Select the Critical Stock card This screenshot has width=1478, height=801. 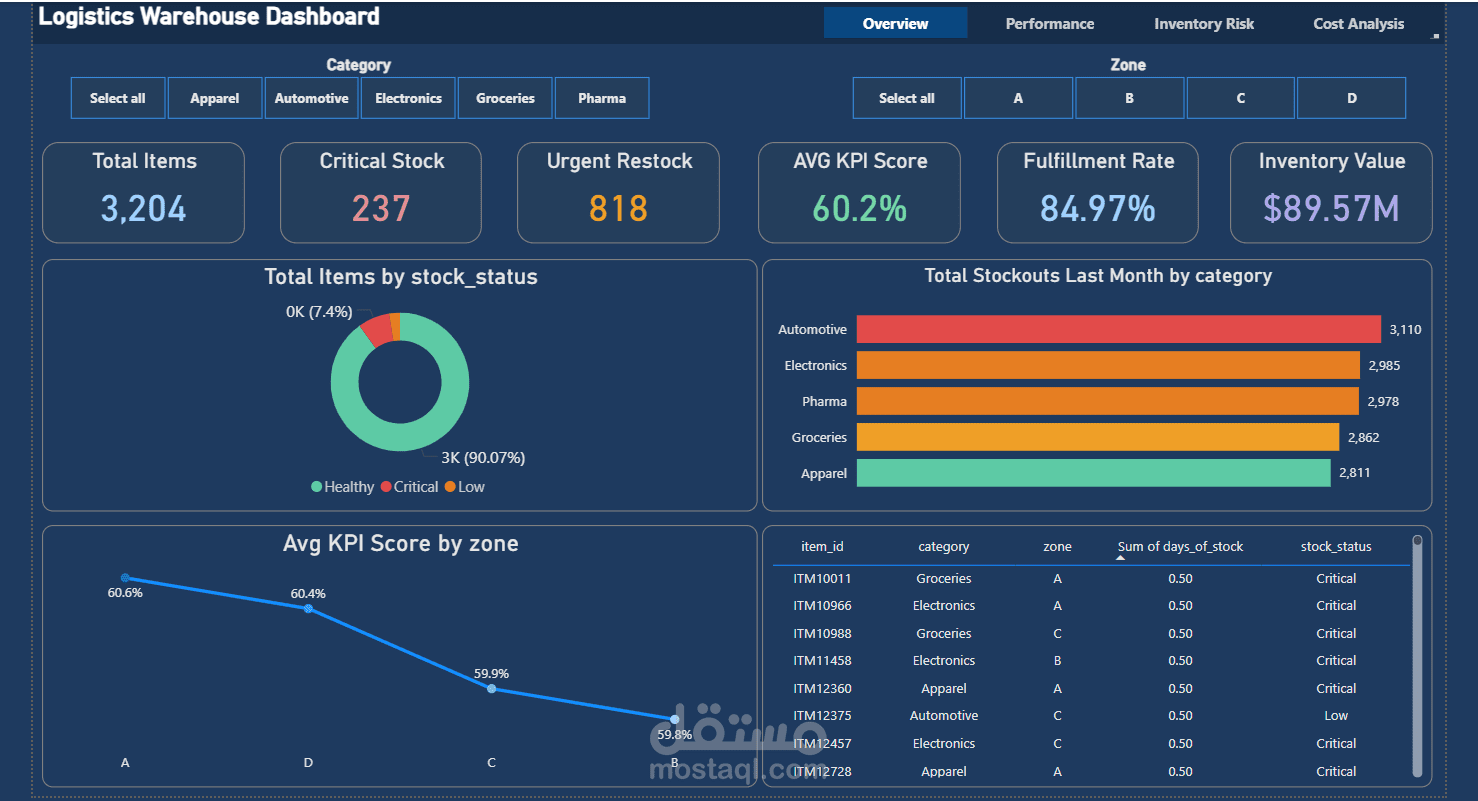381,192
